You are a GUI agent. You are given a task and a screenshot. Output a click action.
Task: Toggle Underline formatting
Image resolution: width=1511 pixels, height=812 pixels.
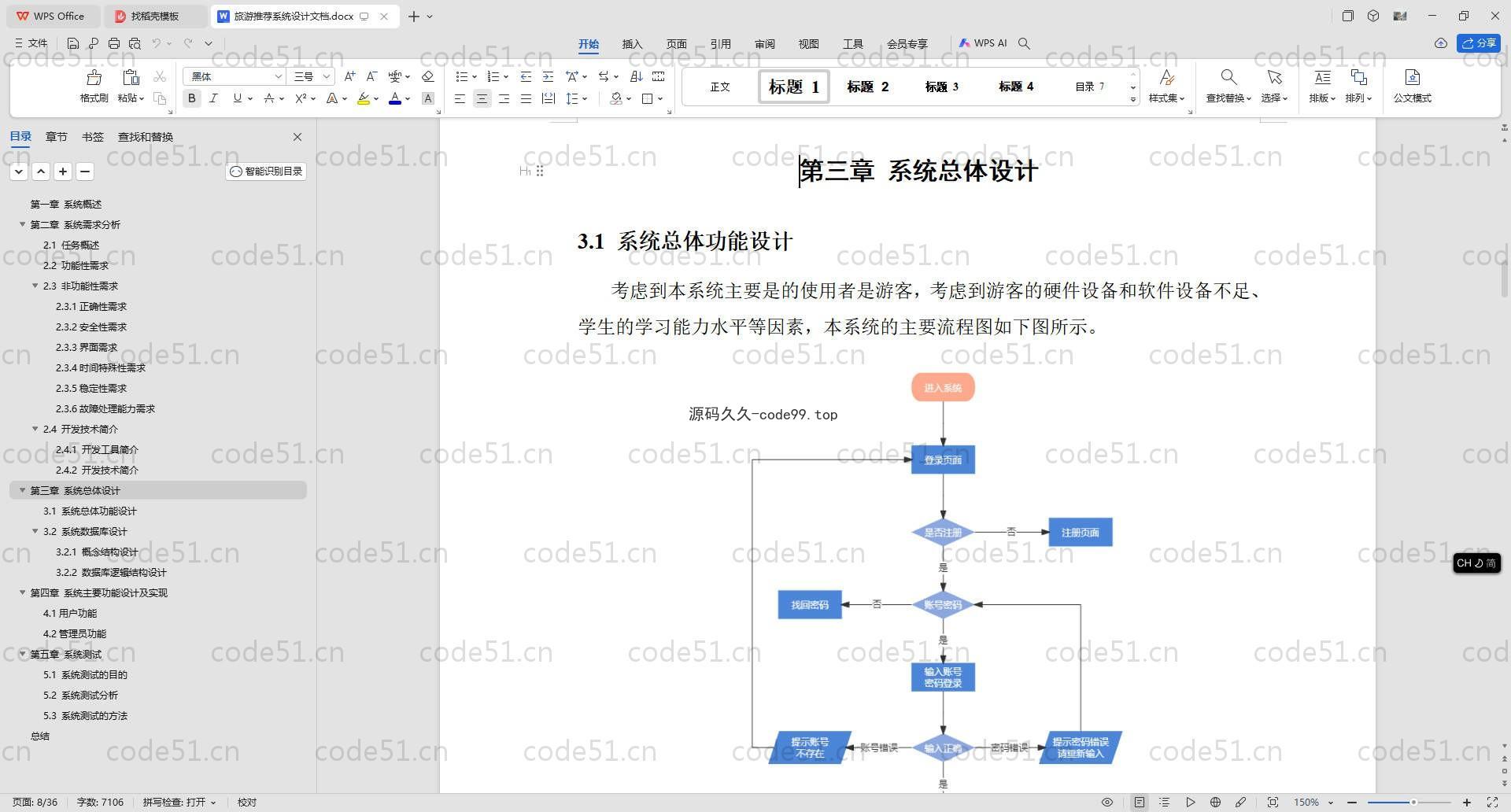[237, 98]
